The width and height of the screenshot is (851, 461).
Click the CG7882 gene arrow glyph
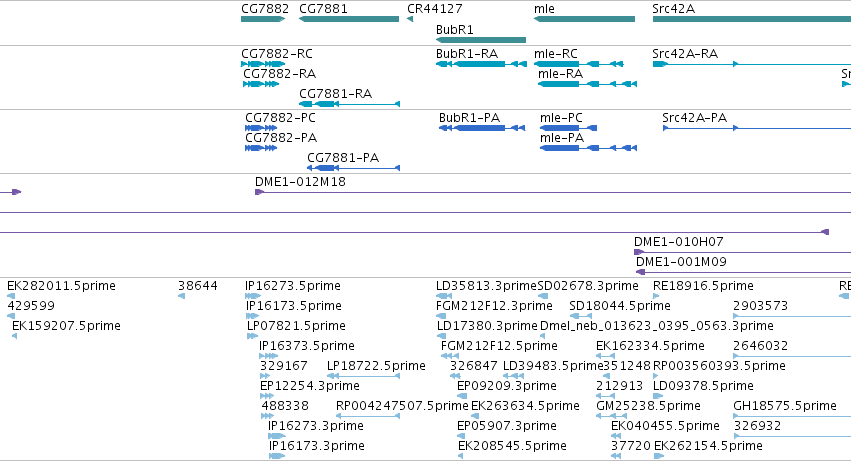pos(263,19)
